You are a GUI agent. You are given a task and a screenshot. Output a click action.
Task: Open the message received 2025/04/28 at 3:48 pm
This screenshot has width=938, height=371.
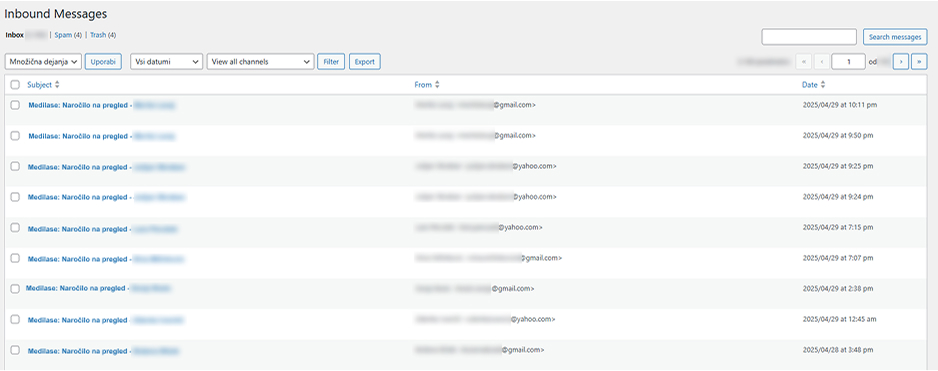click(x=104, y=351)
